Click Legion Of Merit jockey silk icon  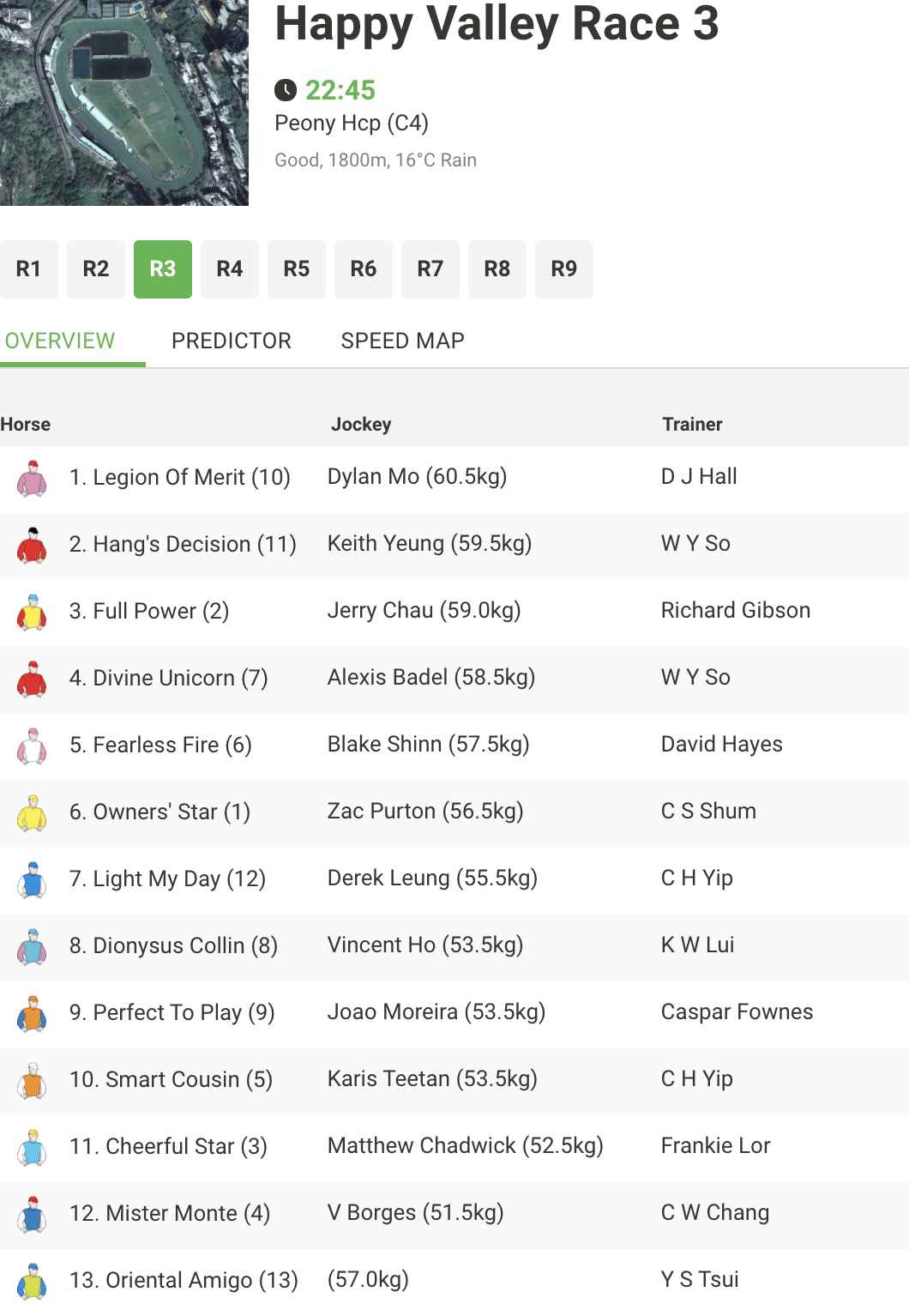32,478
